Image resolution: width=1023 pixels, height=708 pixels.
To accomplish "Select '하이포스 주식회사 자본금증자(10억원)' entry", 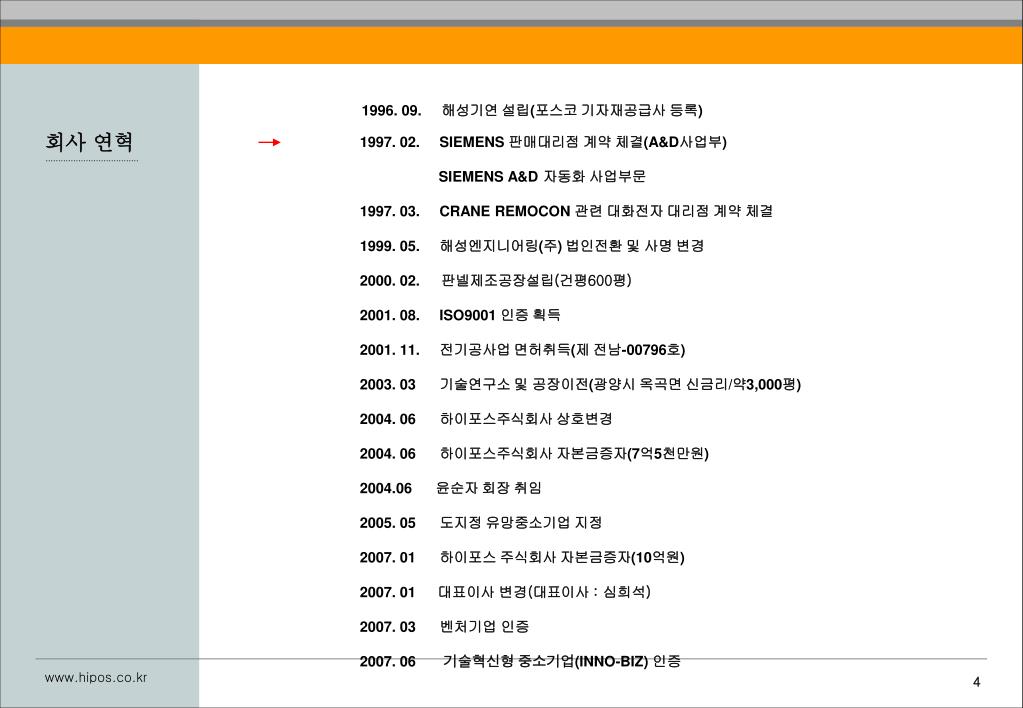I will pyautogui.click(x=562, y=557).
